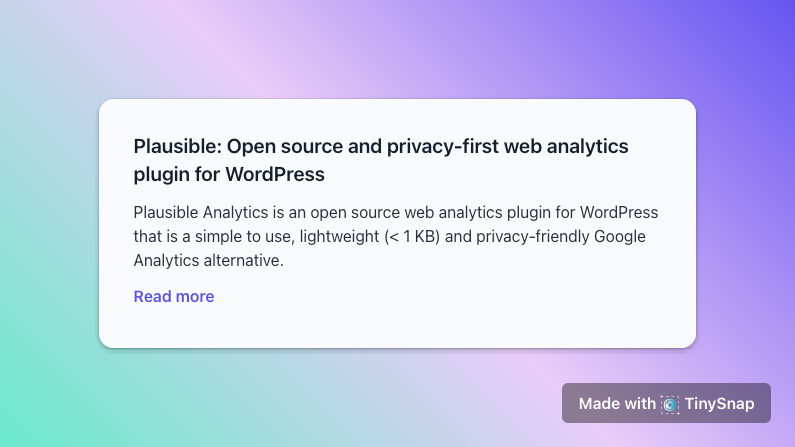The width and height of the screenshot is (795, 447).
Task: Click the TinySnap logo icon in badge
Action: click(670, 404)
